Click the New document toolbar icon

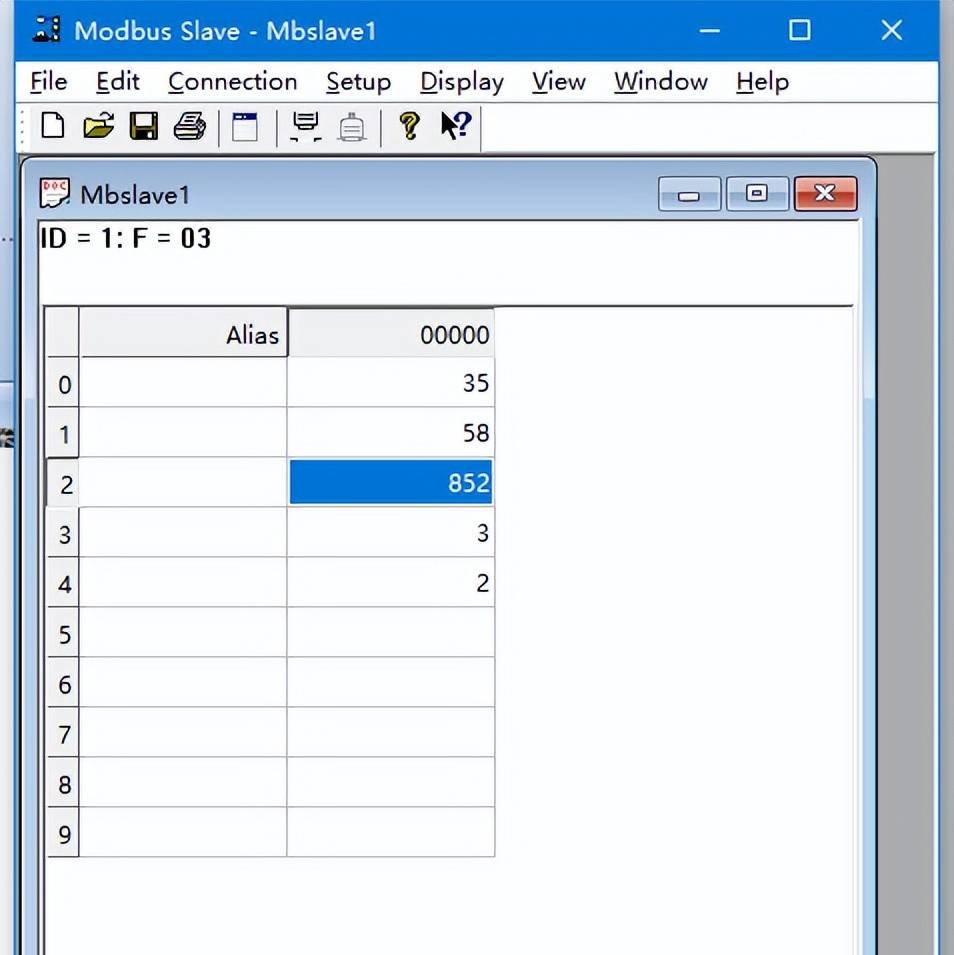pos(52,126)
